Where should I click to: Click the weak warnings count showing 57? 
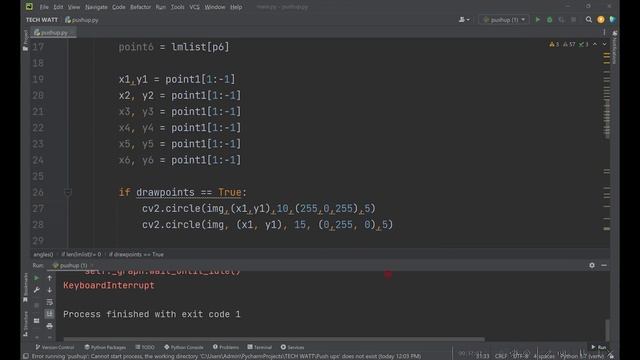(569, 44)
